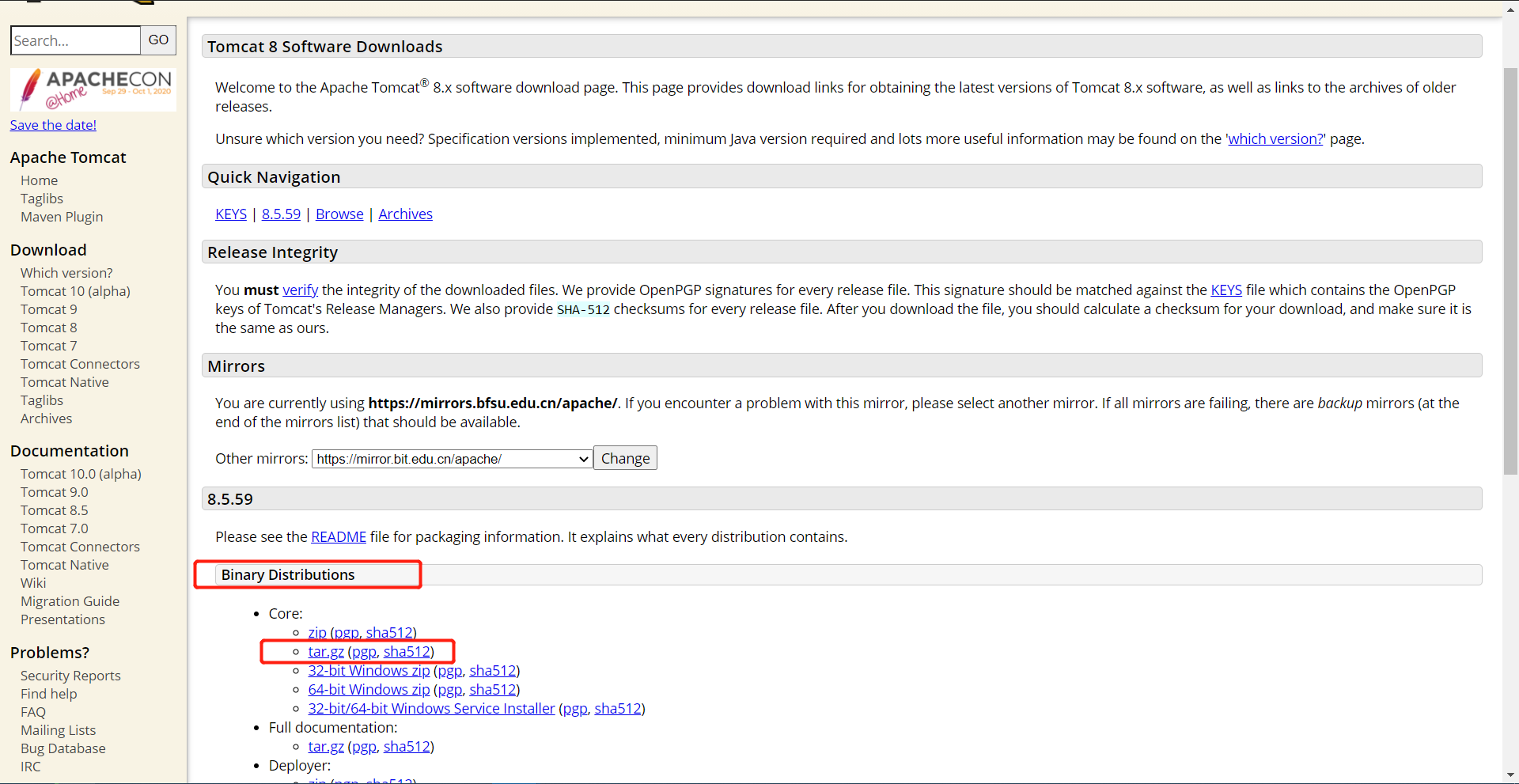The image size is (1519, 784).
Task: Open the verify integrity link
Action: [x=301, y=290]
